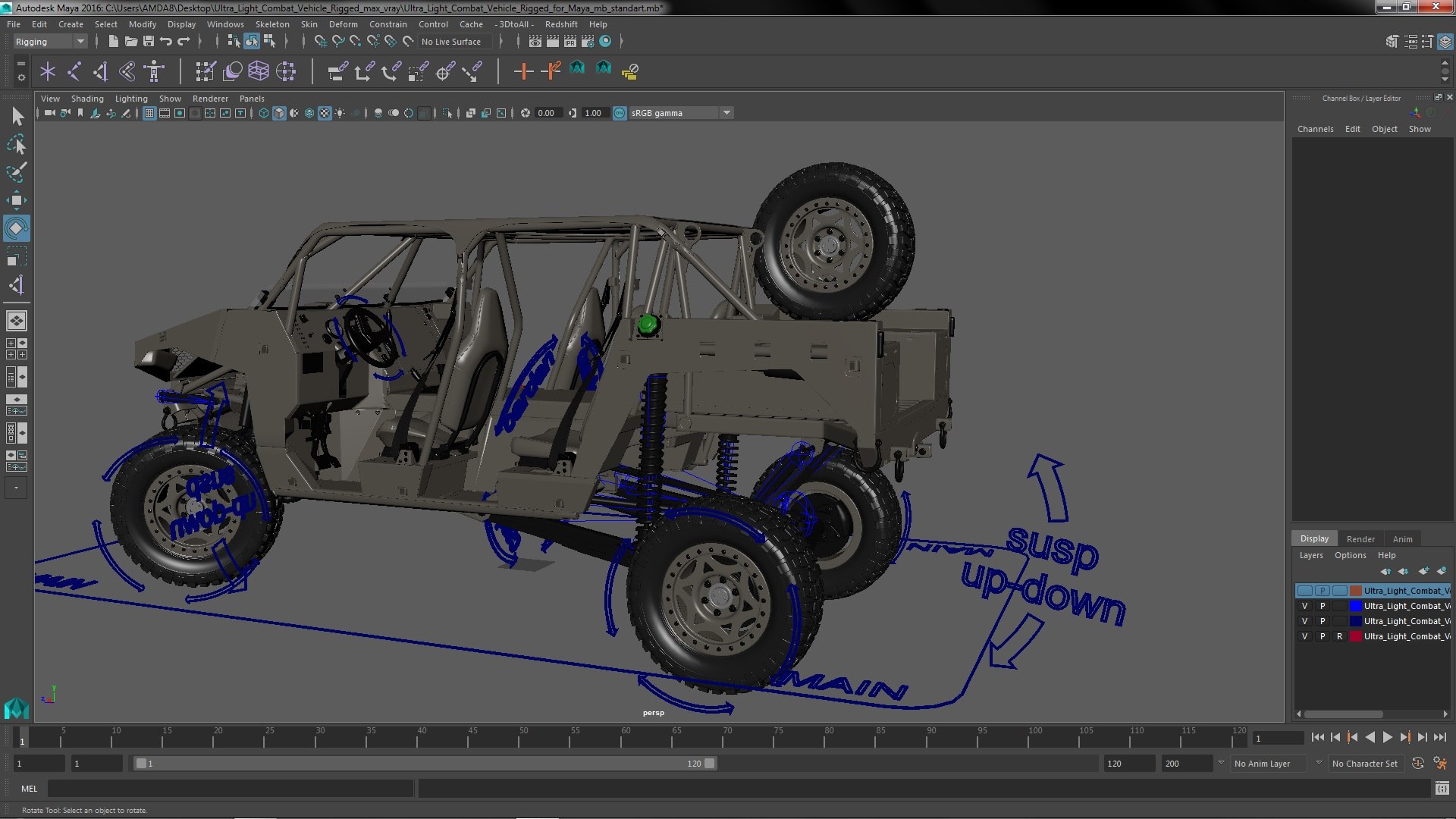
Task: Click the bright blue layer color swatch
Action: 1355,606
